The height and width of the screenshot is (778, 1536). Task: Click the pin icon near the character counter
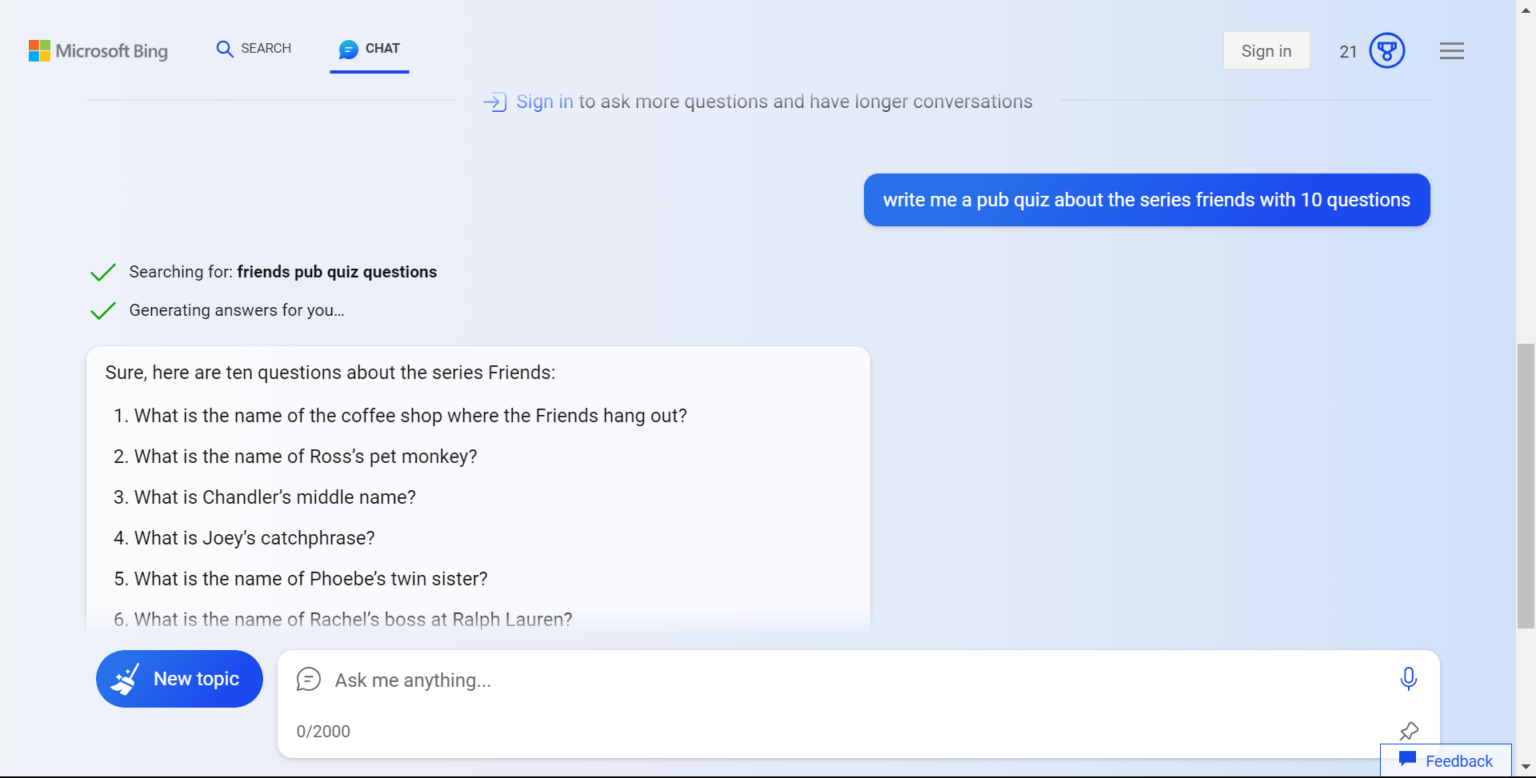1408,731
